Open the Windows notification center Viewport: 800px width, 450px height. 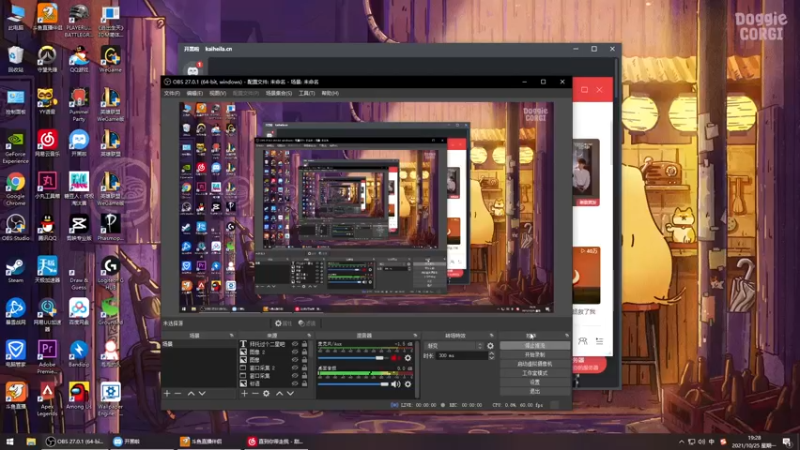click(788, 442)
